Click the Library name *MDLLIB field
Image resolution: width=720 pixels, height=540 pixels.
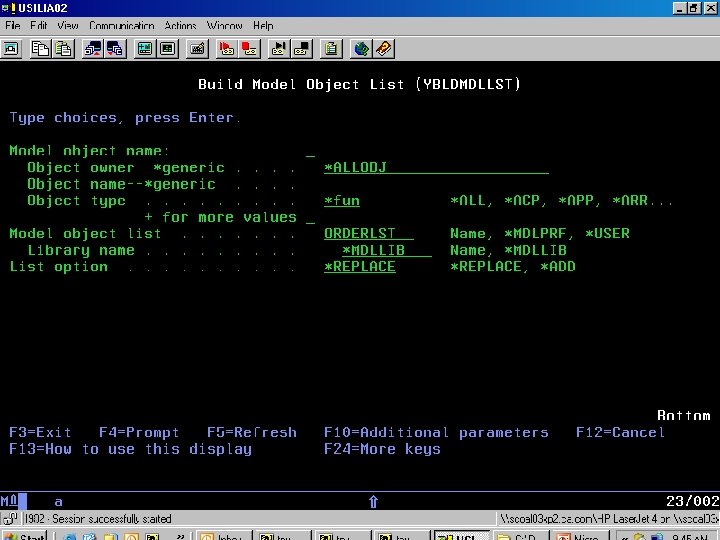coord(387,250)
